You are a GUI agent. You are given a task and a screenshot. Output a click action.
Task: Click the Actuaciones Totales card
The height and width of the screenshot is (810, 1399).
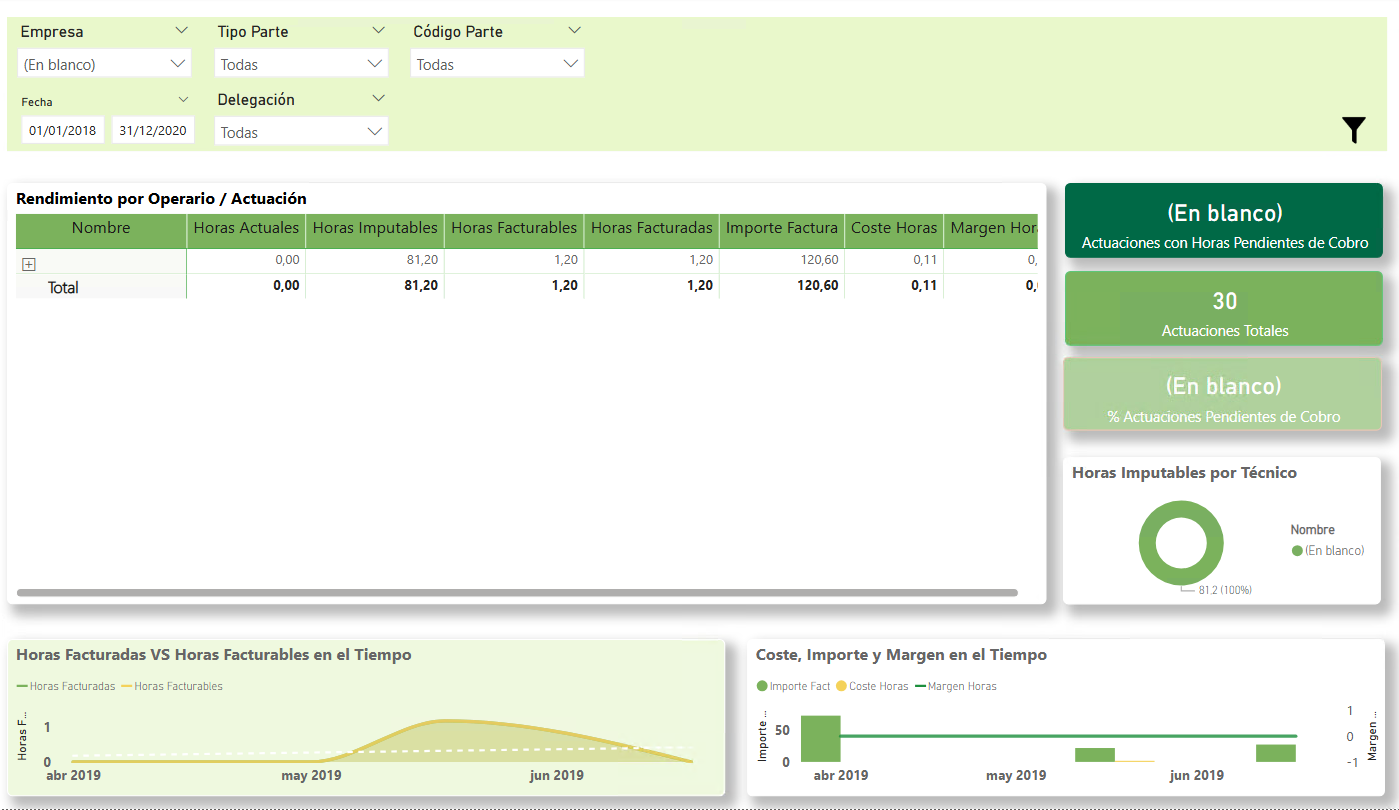[x=1223, y=308]
